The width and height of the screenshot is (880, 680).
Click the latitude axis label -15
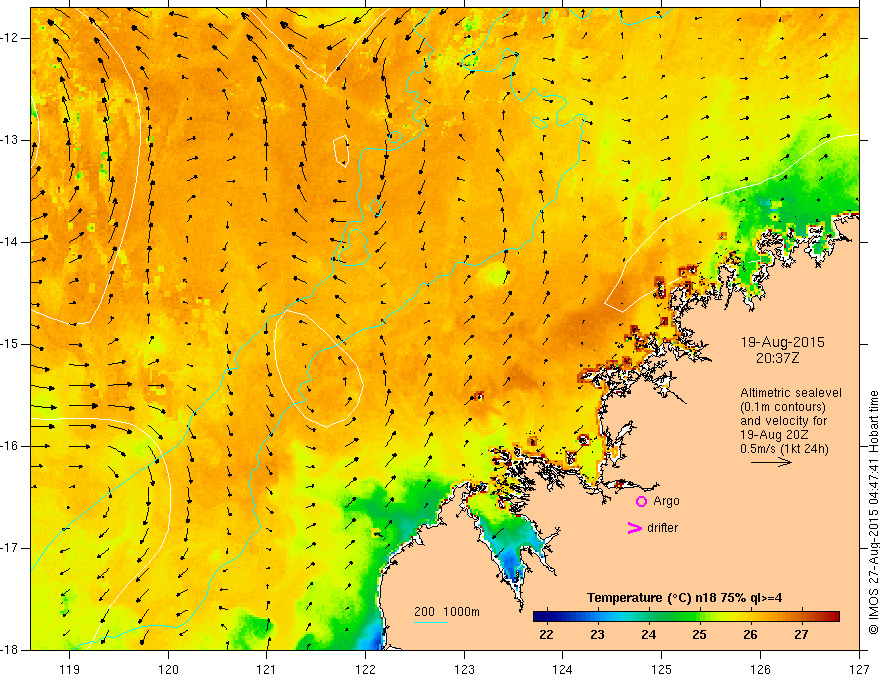click(10, 344)
